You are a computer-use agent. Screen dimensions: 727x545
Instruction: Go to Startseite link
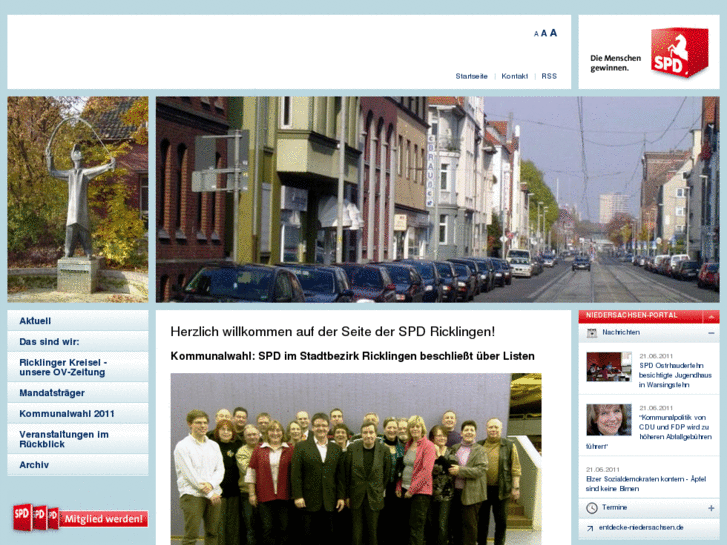click(x=471, y=76)
